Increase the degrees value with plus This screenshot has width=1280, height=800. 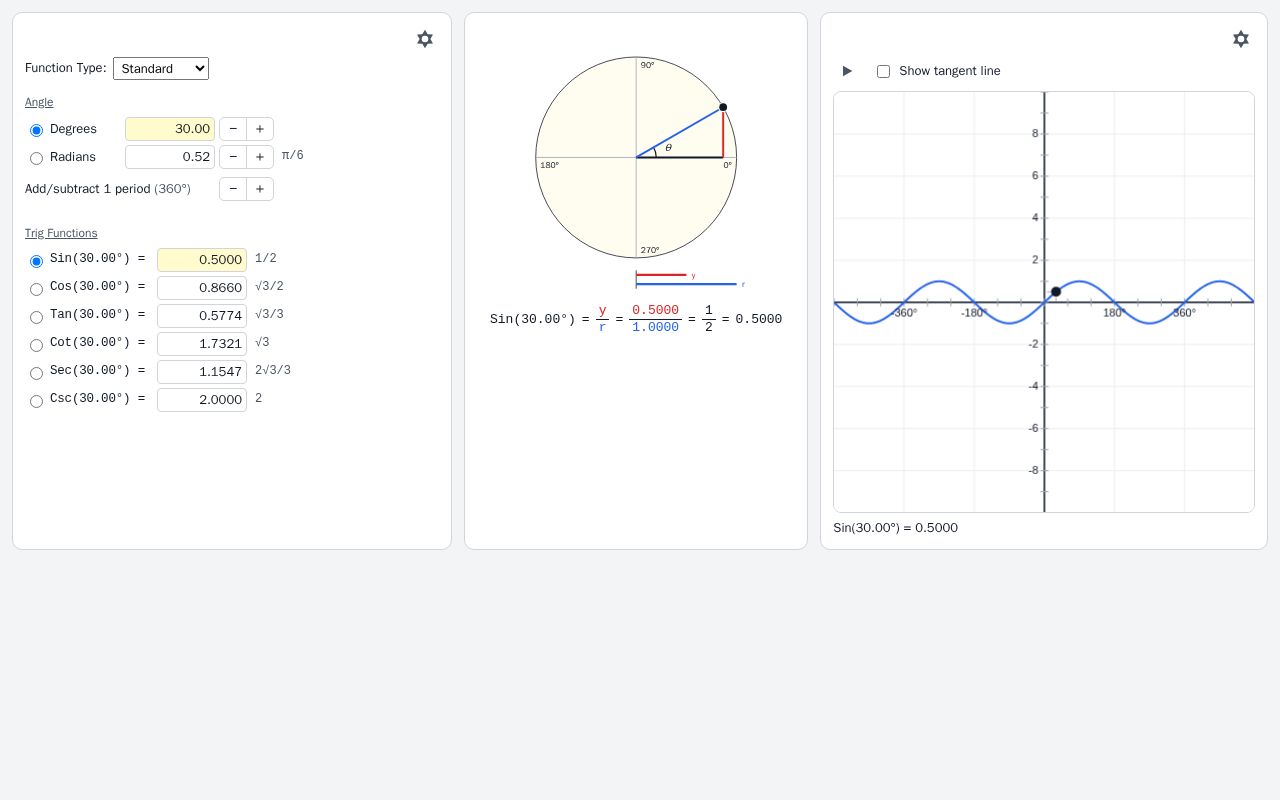click(260, 129)
